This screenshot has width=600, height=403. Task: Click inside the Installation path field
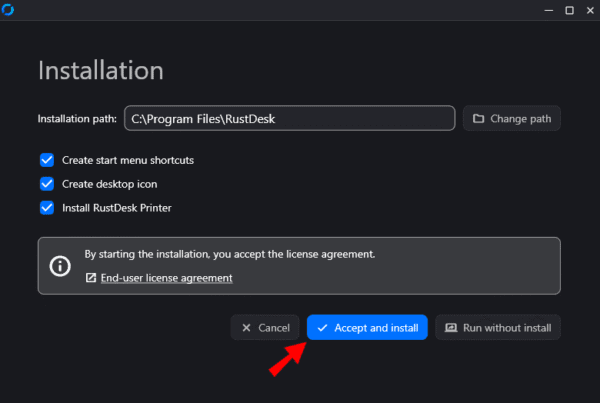290,119
